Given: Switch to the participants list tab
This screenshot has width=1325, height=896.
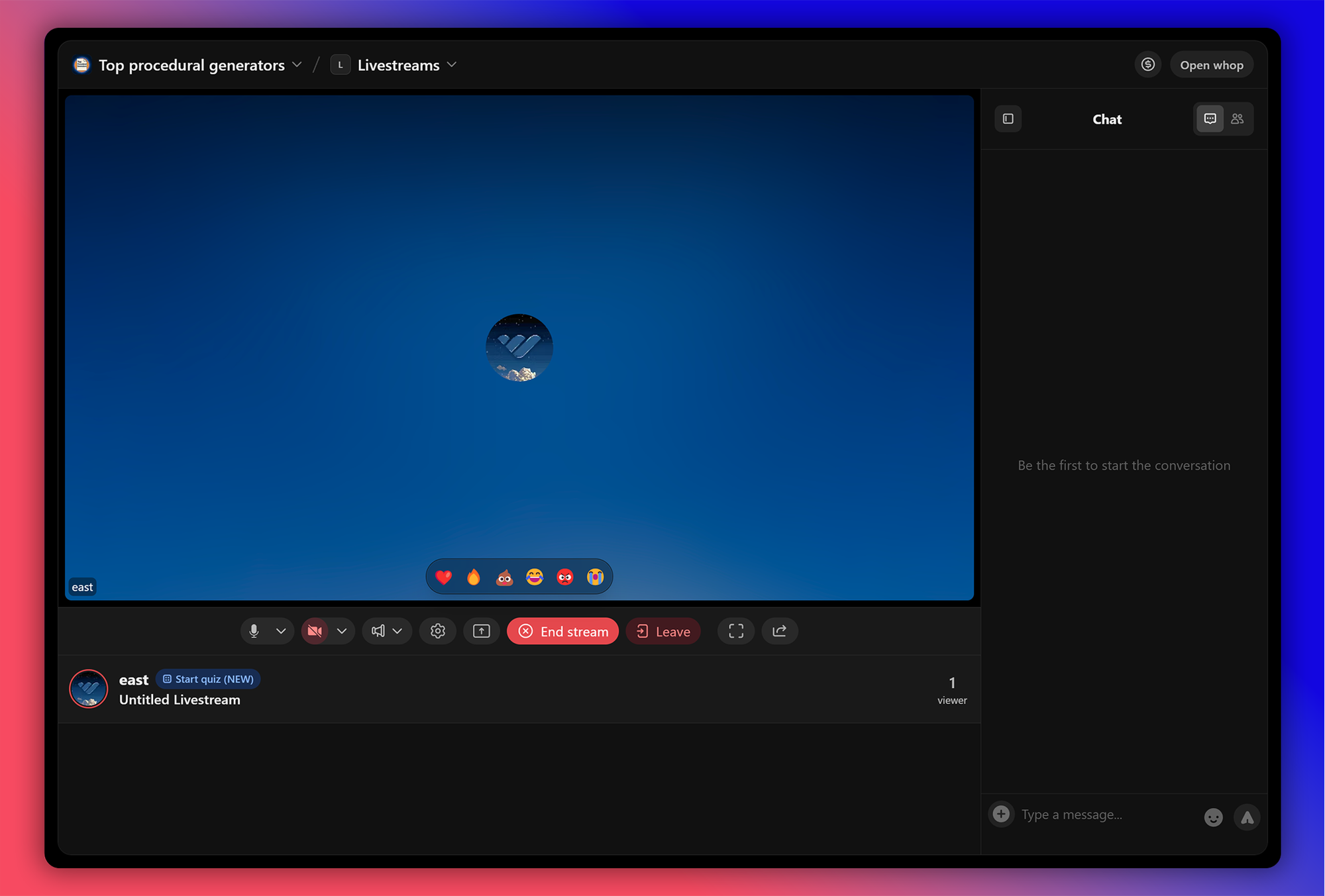Looking at the screenshot, I should pos(1237,119).
